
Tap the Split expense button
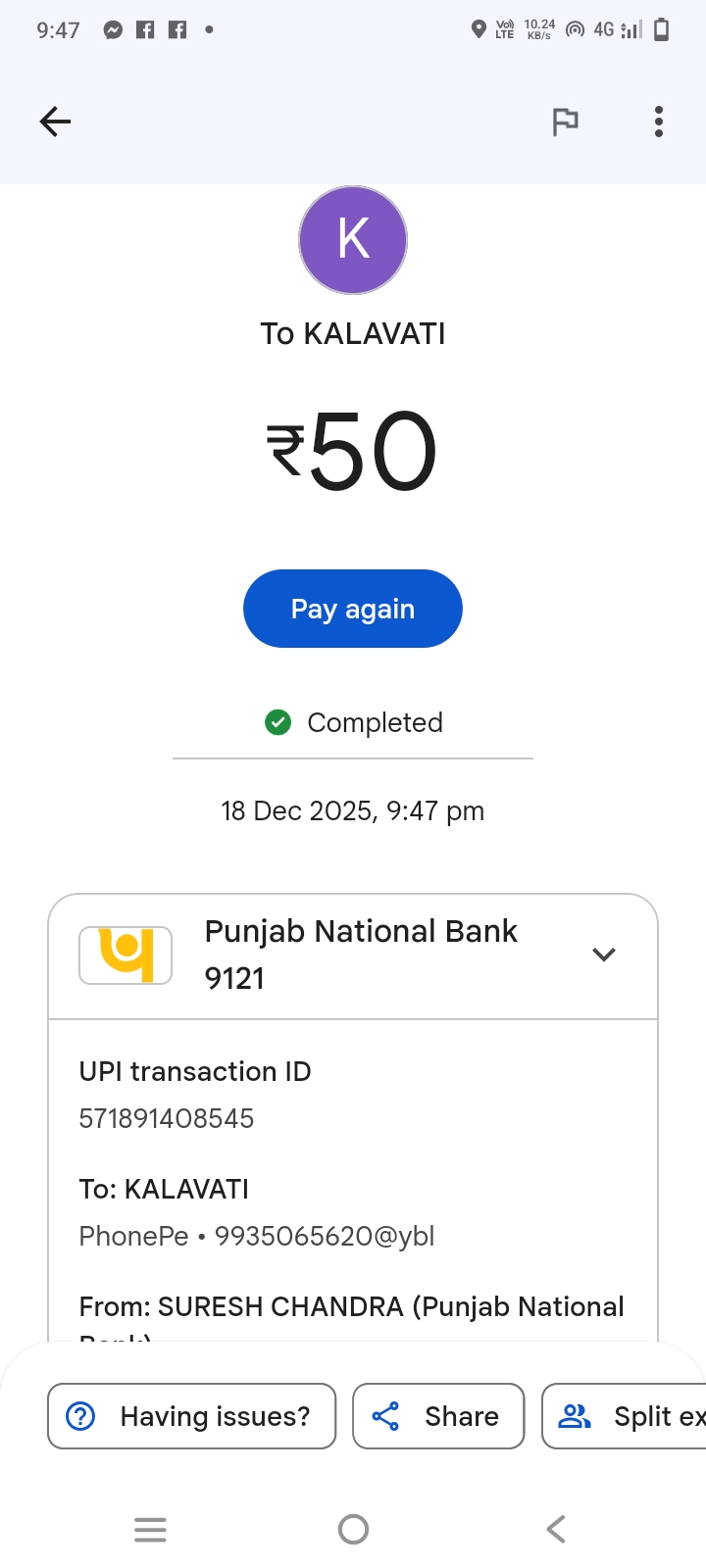click(x=630, y=1416)
